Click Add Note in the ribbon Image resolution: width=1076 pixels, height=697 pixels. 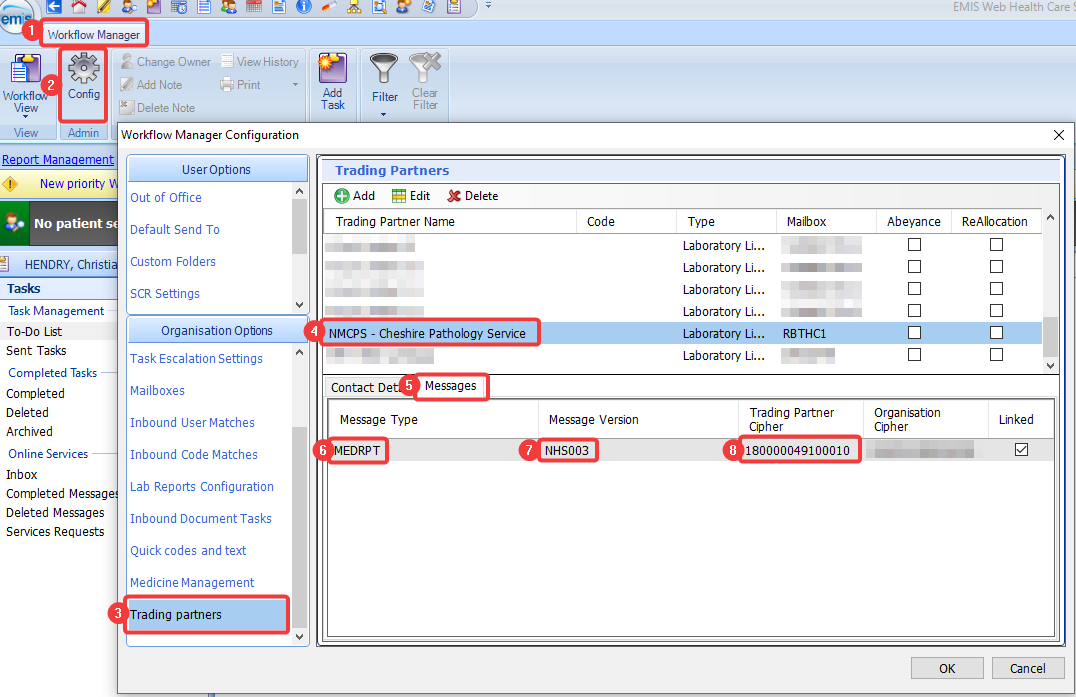pos(152,84)
